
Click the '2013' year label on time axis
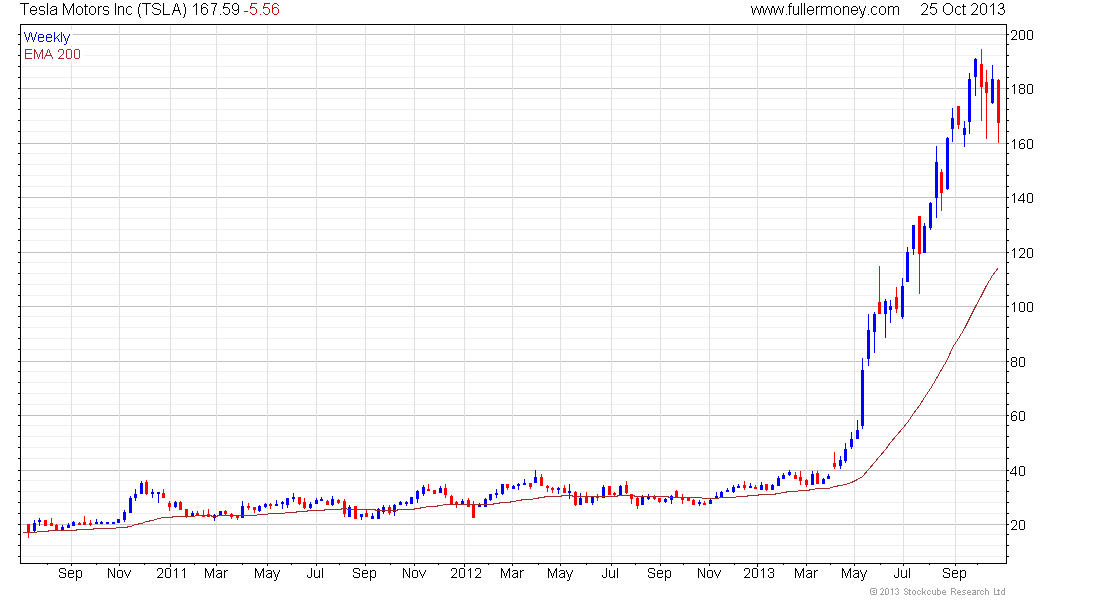click(x=758, y=573)
